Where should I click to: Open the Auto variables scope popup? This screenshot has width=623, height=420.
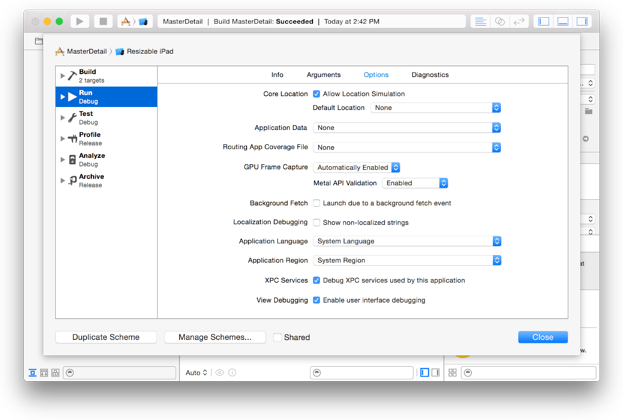(x=196, y=372)
